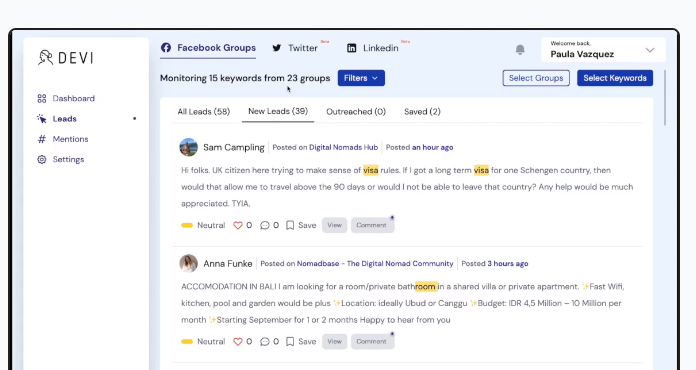Click View on Anna Funke's post
The image size is (696, 370).
(x=335, y=342)
